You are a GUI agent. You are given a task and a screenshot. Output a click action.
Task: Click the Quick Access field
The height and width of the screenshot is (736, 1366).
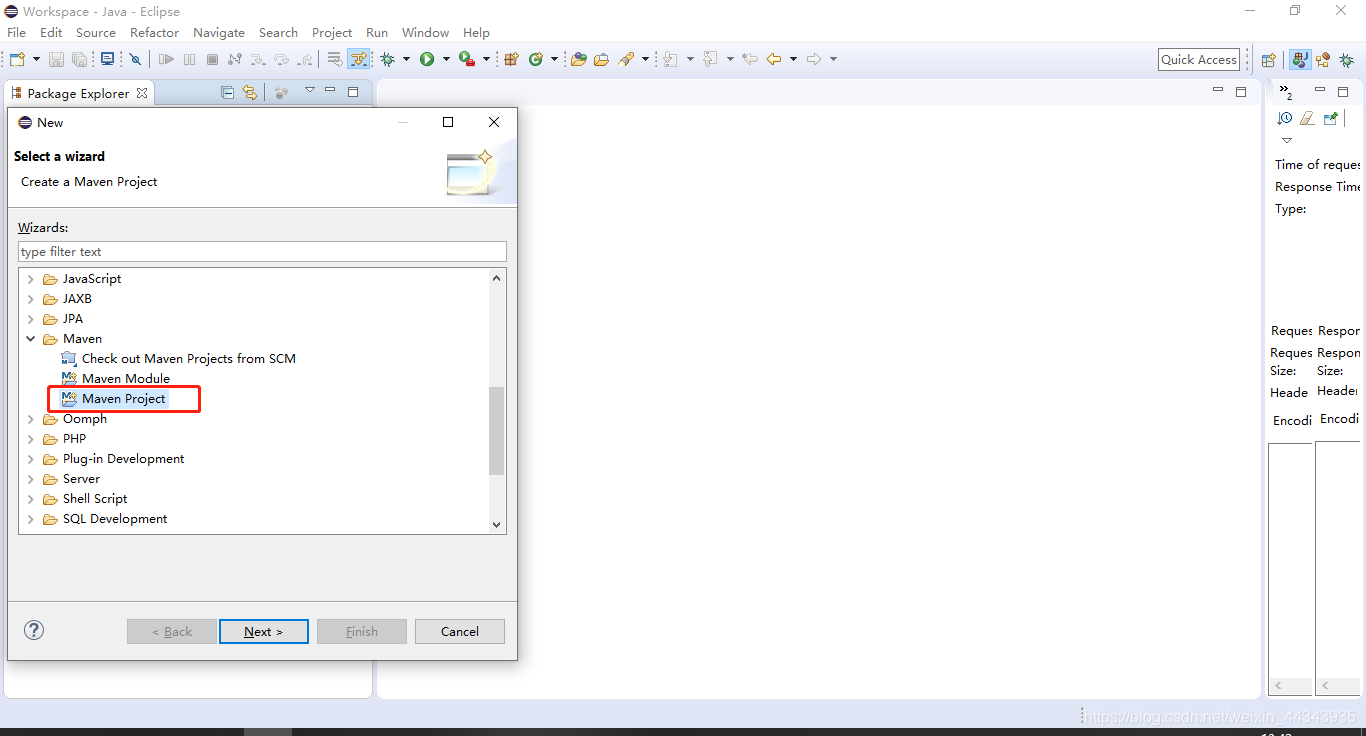click(1199, 60)
